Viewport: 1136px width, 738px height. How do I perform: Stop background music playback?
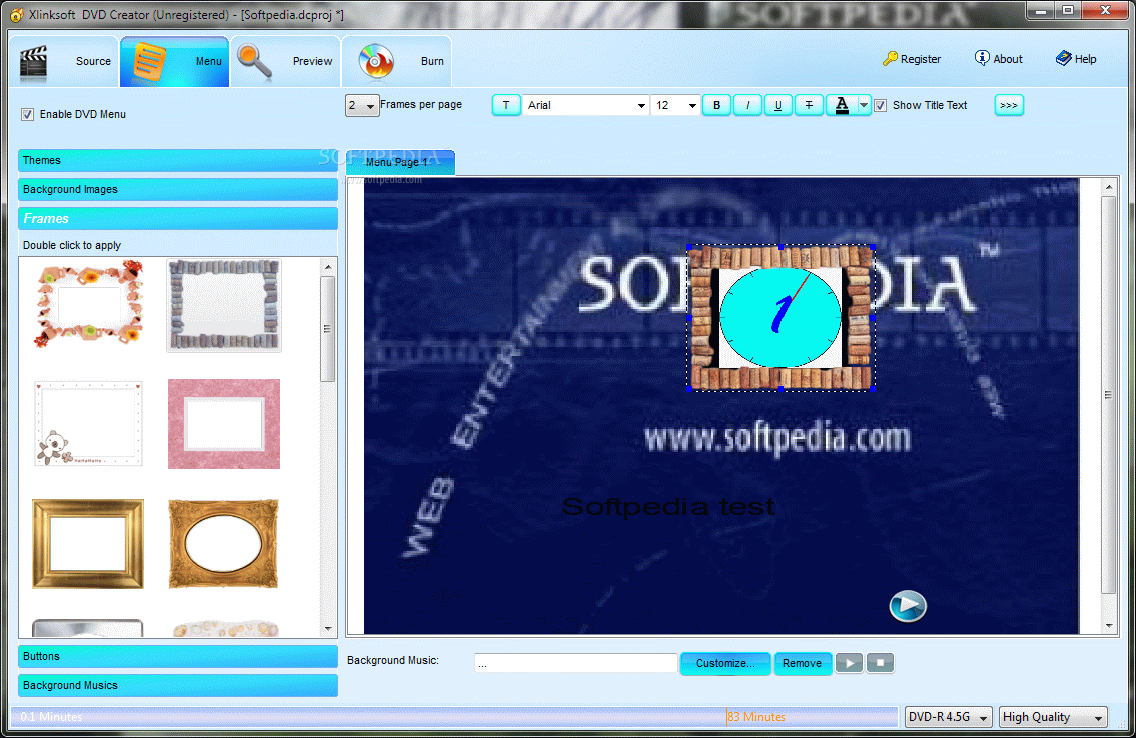880,663
